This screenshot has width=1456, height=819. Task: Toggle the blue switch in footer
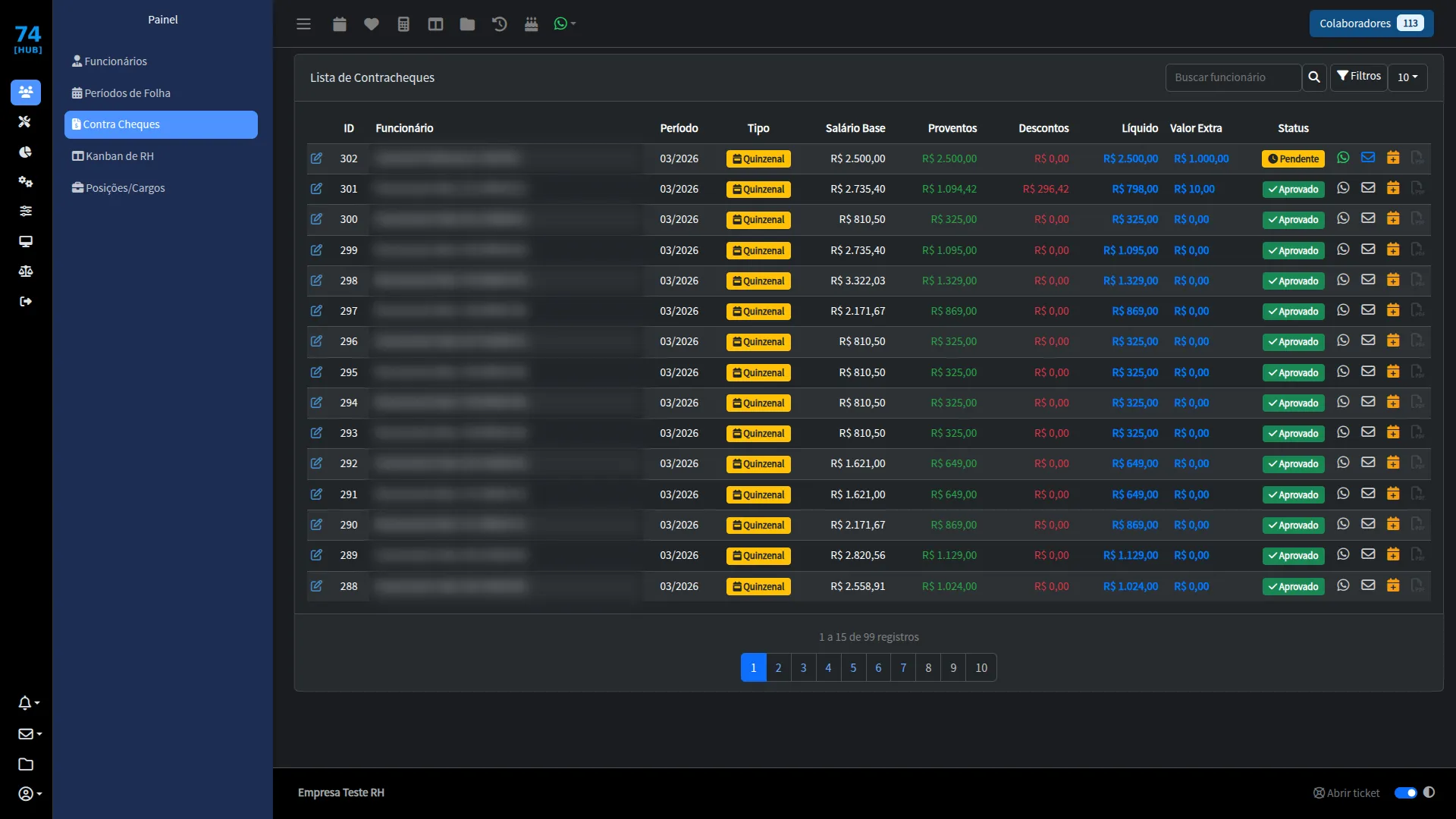[x=1405, y=792]
